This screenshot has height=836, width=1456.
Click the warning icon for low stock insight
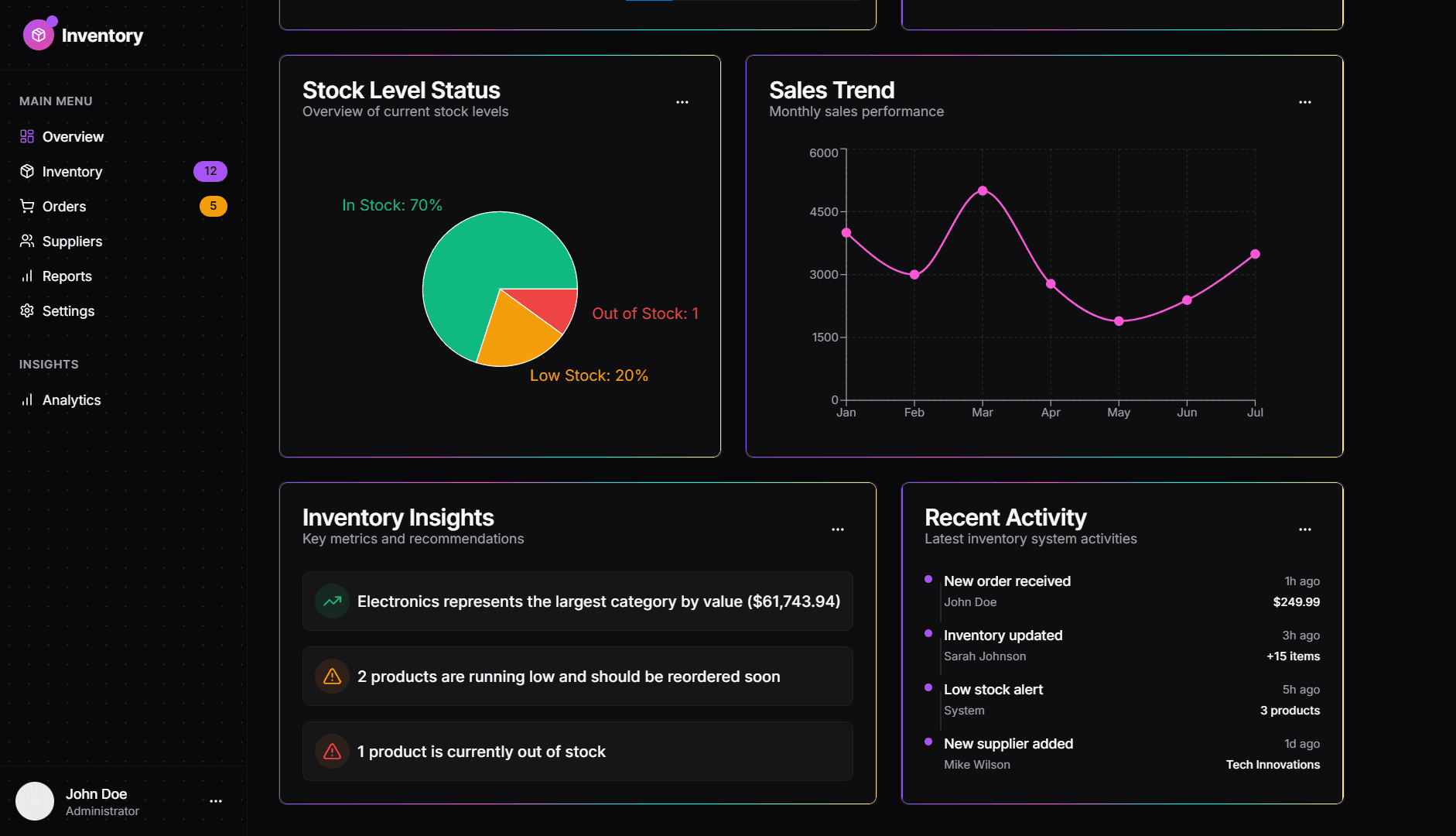click(x=332, y=676)
